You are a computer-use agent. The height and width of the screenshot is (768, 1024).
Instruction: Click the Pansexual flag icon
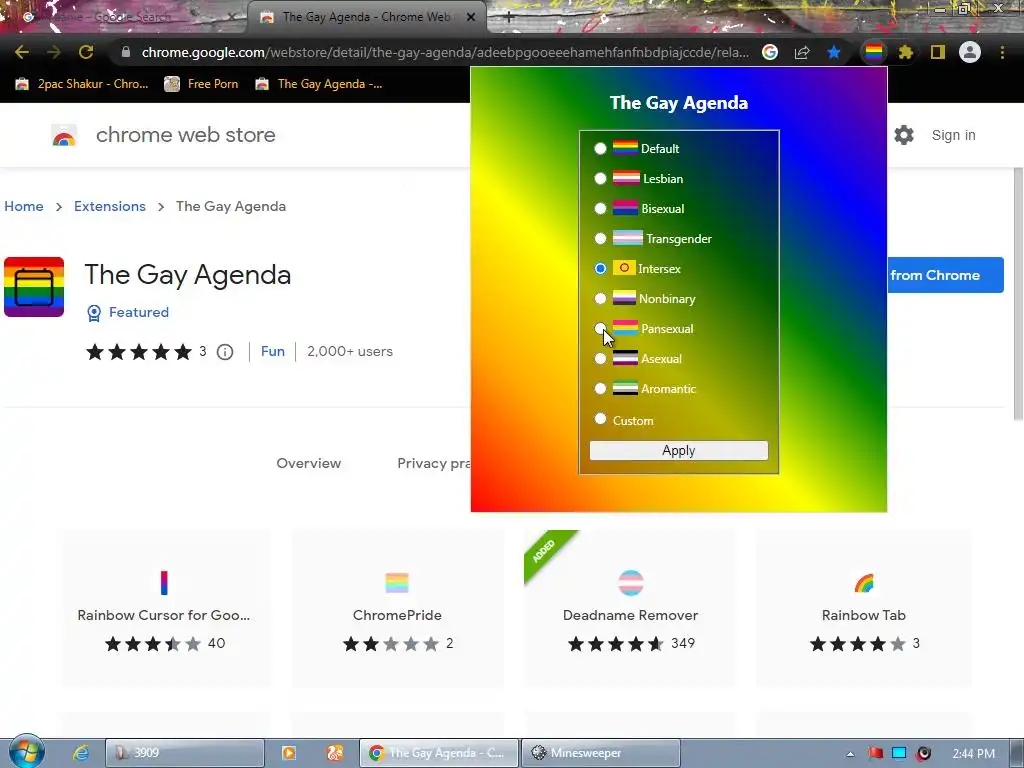[x=625, y=328]
